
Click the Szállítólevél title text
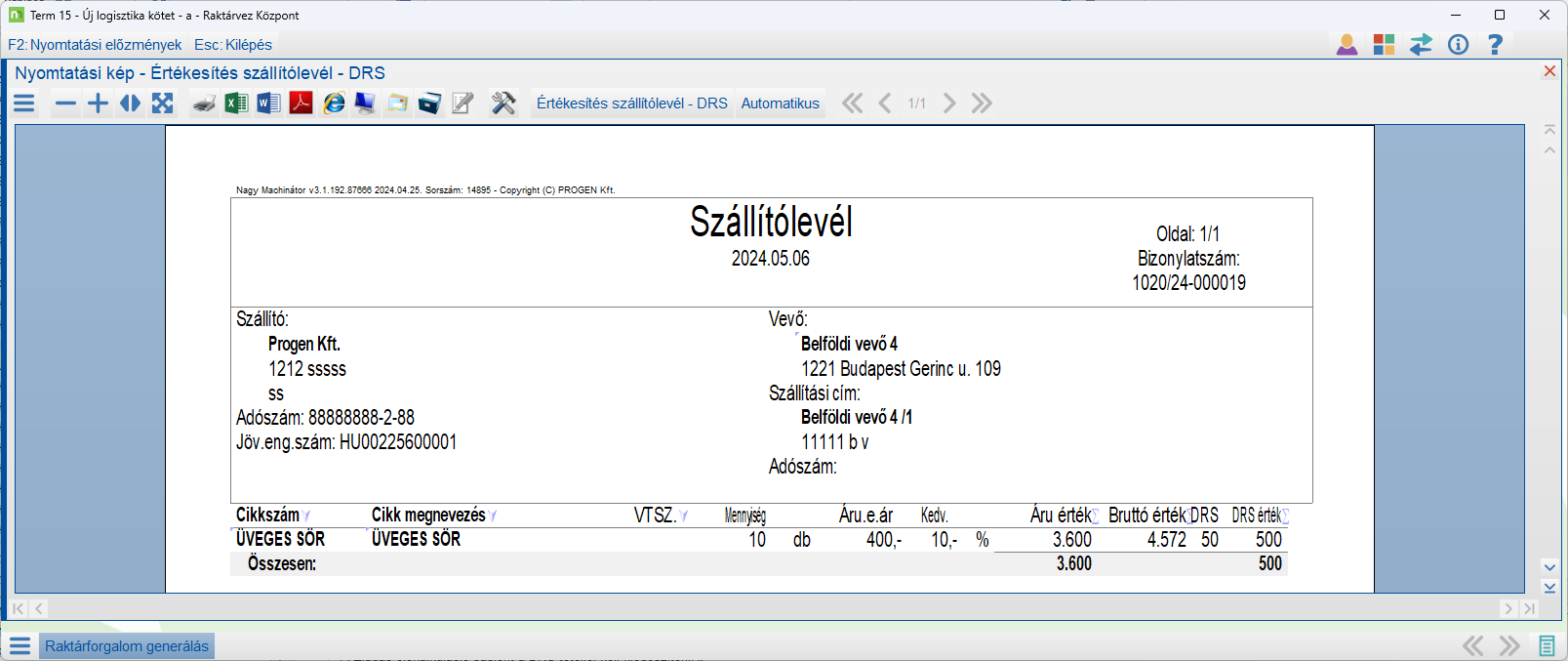(x=771, y=222)
